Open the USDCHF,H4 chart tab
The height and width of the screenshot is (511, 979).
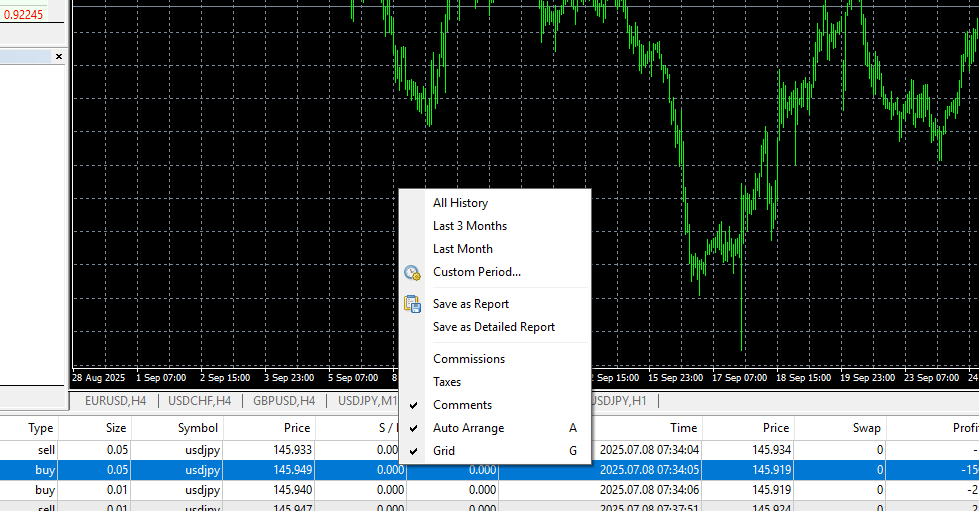click(199, 401)
